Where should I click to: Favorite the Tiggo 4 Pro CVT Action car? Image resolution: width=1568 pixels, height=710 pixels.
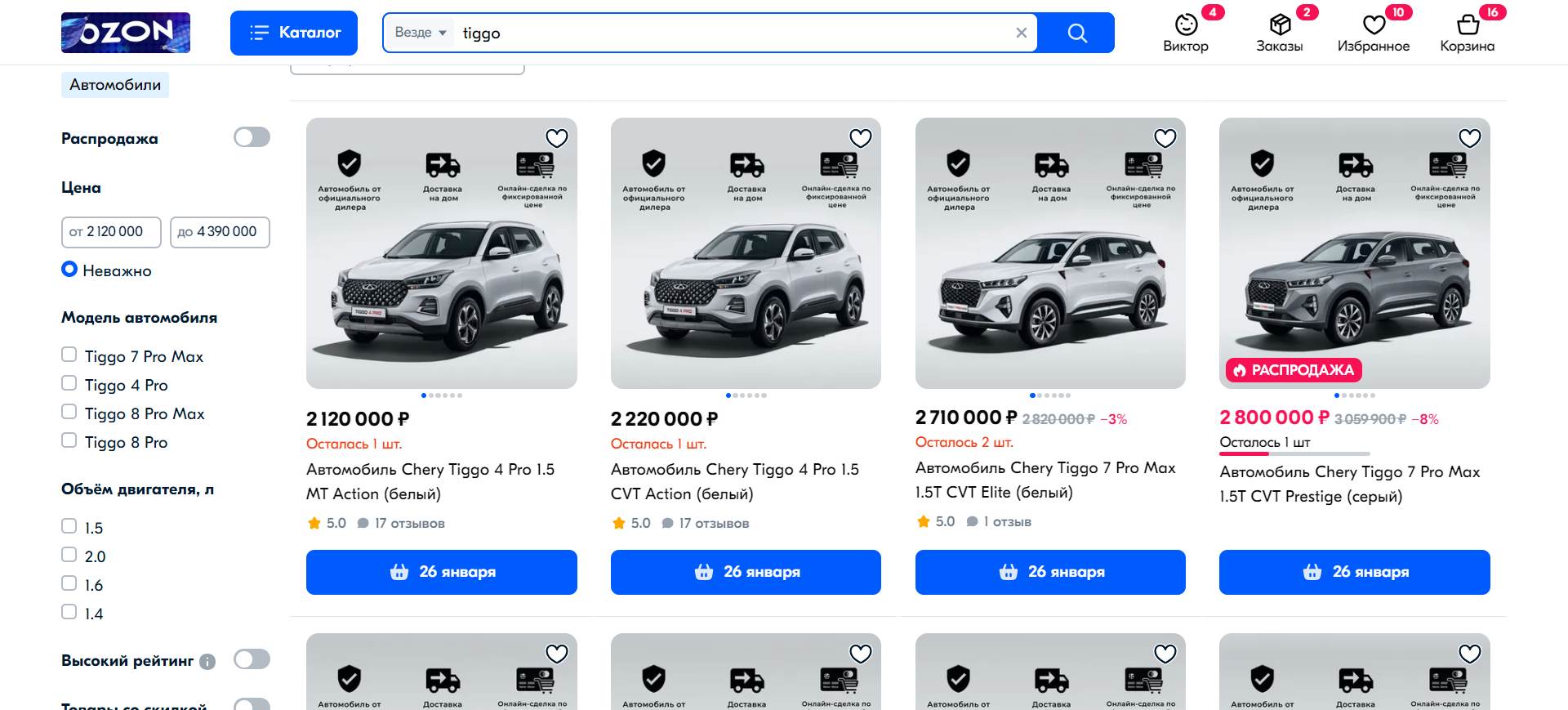click(861, 138)
